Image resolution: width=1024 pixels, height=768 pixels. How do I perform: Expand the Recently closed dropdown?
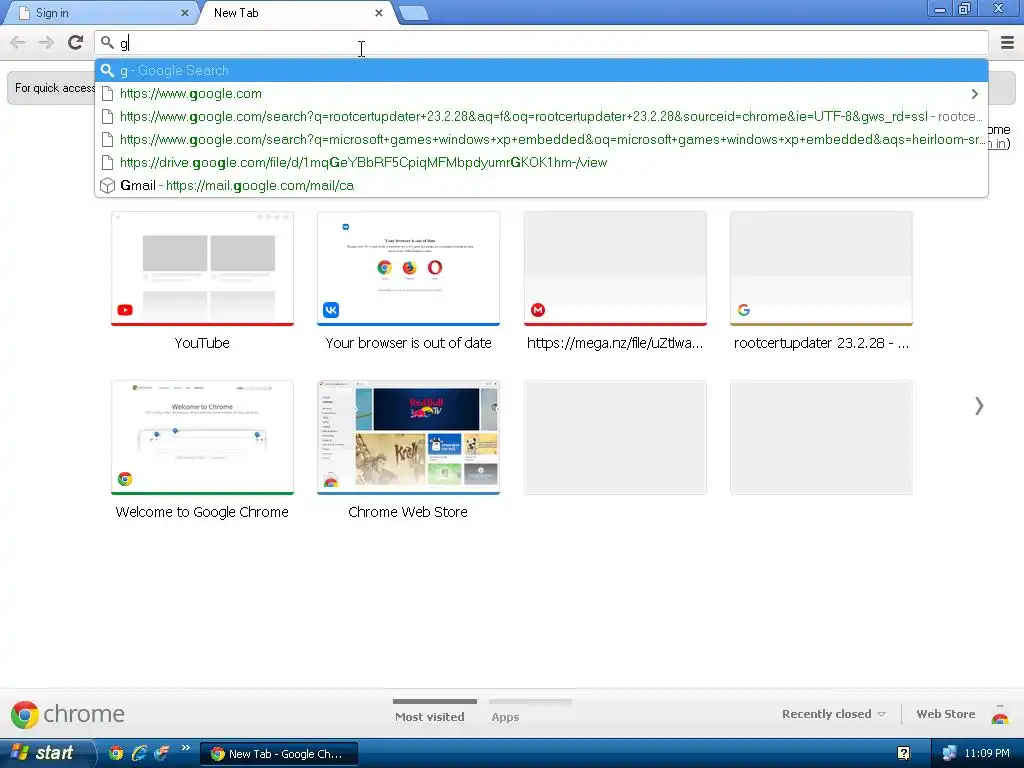coord(833,714)
